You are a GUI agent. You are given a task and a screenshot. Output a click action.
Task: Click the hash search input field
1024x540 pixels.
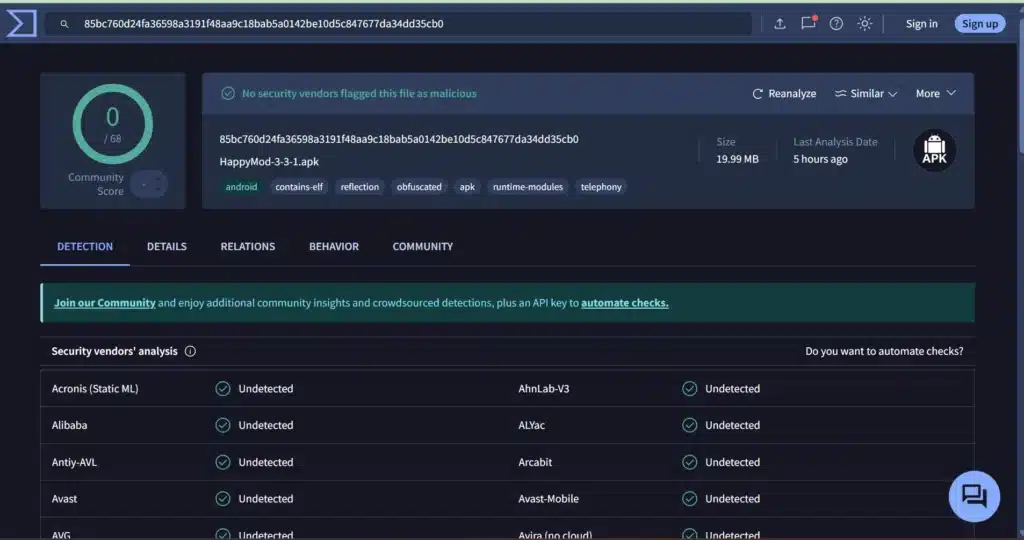(x=398, y=24)
